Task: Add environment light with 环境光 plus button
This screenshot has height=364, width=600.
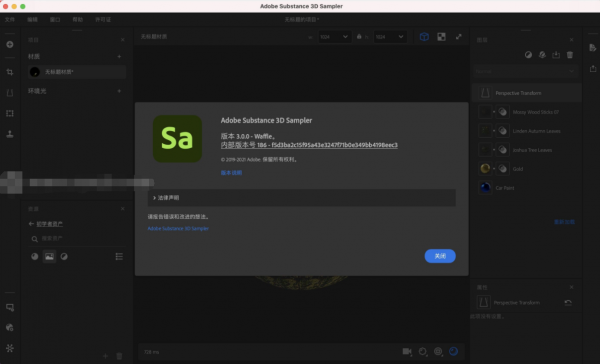Action: tap(119, 91)
